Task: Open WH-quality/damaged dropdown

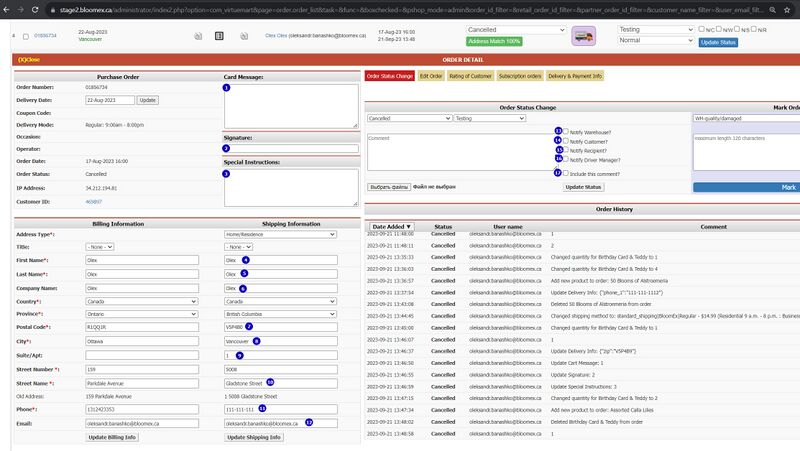Action: tap(746, 118)
